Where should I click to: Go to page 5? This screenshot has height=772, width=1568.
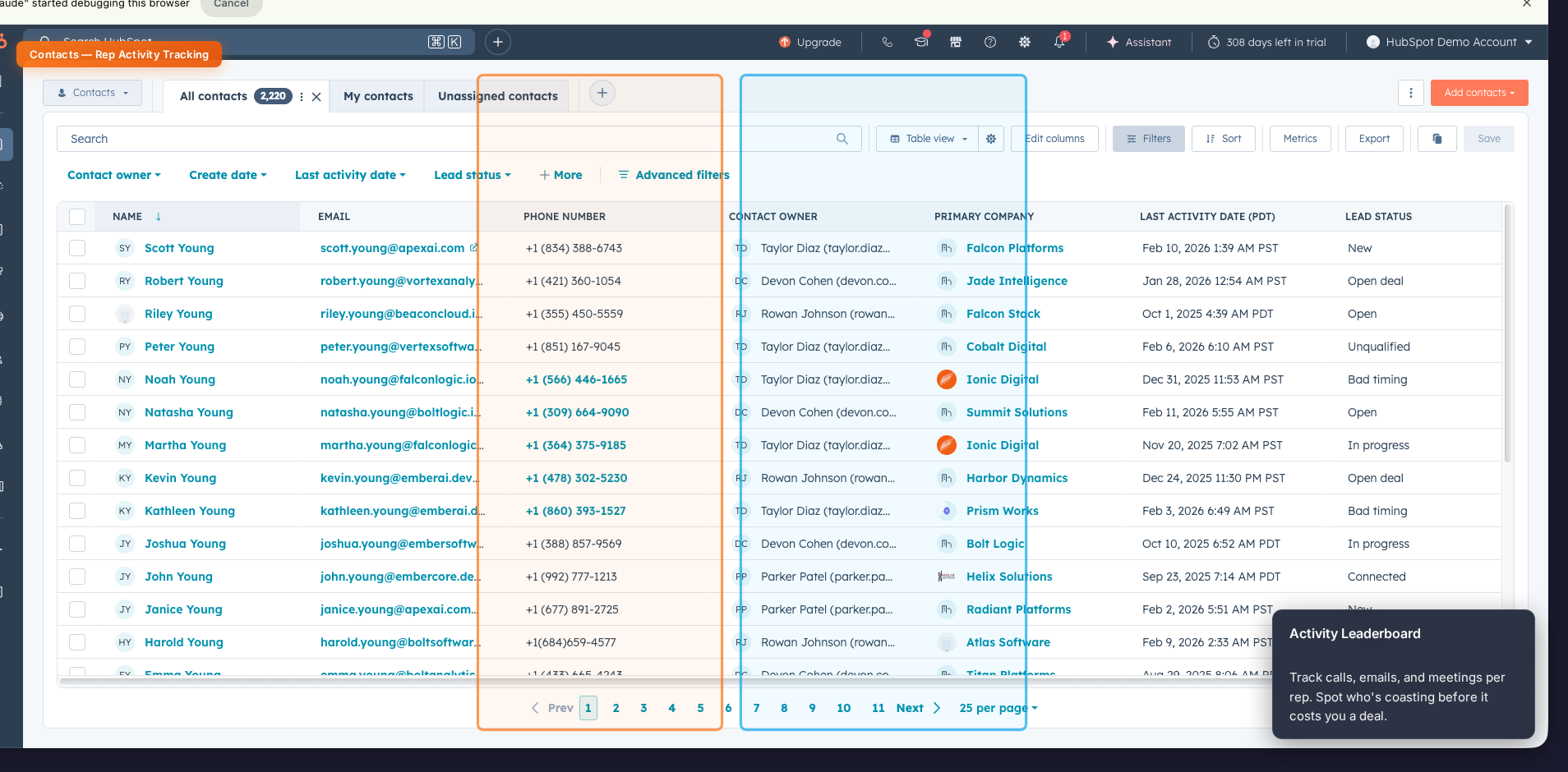click(x=701, y=708)
